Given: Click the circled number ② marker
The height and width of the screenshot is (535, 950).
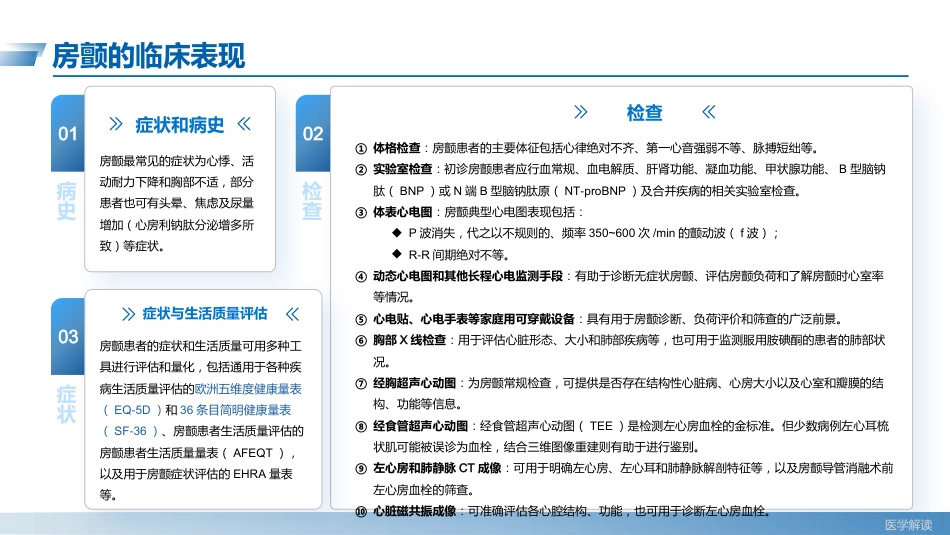Looking at the screenshot, I should point(361,170).
